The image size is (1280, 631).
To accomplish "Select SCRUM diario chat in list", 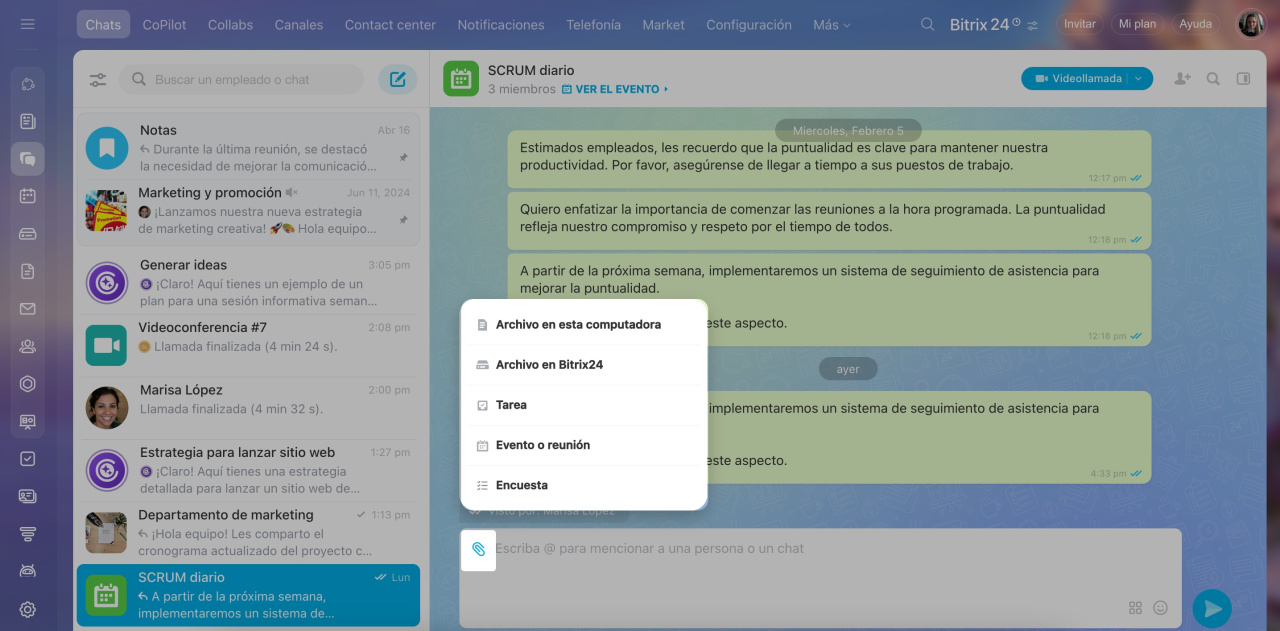I will pyautogui.click(x=248, y=595).
